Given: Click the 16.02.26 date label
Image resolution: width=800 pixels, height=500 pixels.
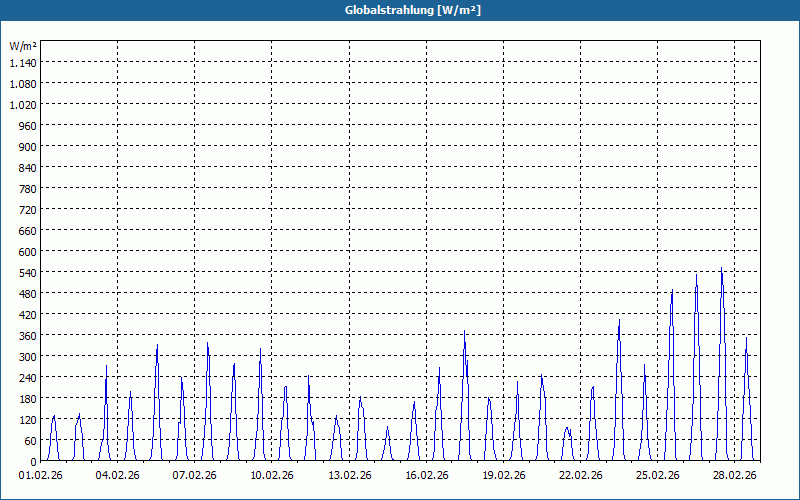Looking at the screenshot, I should (x=427, y=476).
